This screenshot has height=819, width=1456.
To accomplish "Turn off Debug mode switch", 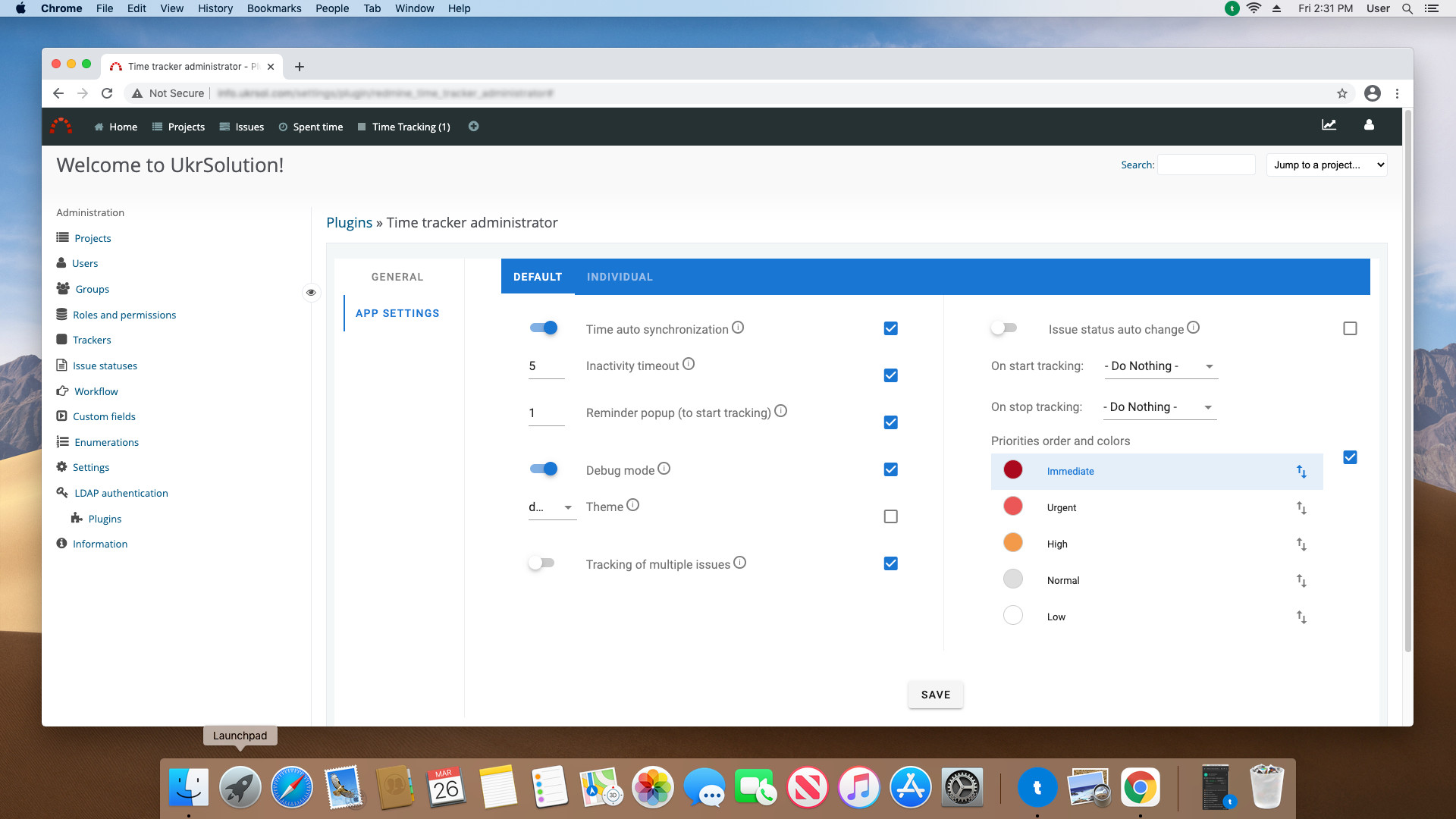I will tap(544, 469).
